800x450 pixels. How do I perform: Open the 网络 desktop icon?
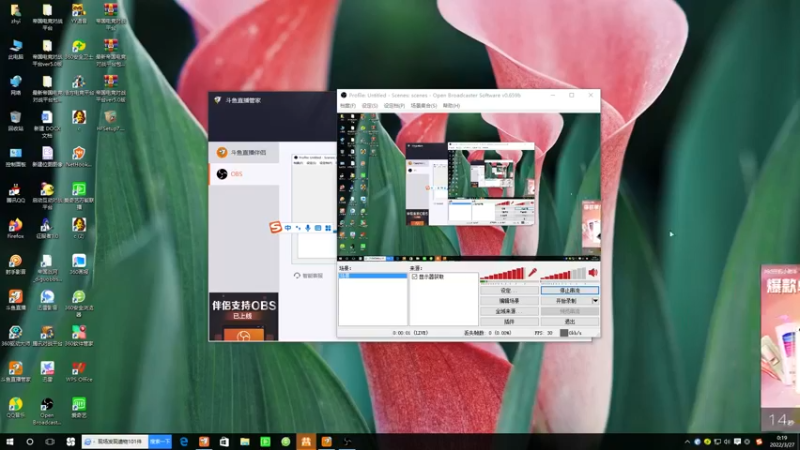[15, 85]
